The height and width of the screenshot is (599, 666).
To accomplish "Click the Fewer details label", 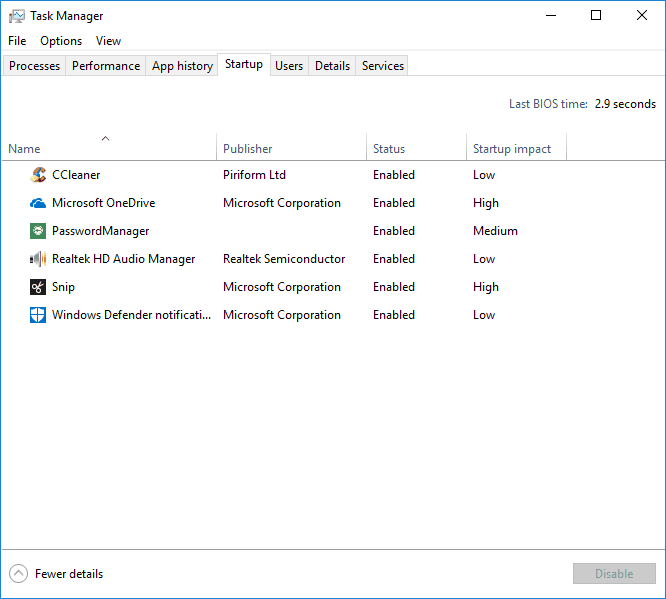I will (x=69, y=574).
